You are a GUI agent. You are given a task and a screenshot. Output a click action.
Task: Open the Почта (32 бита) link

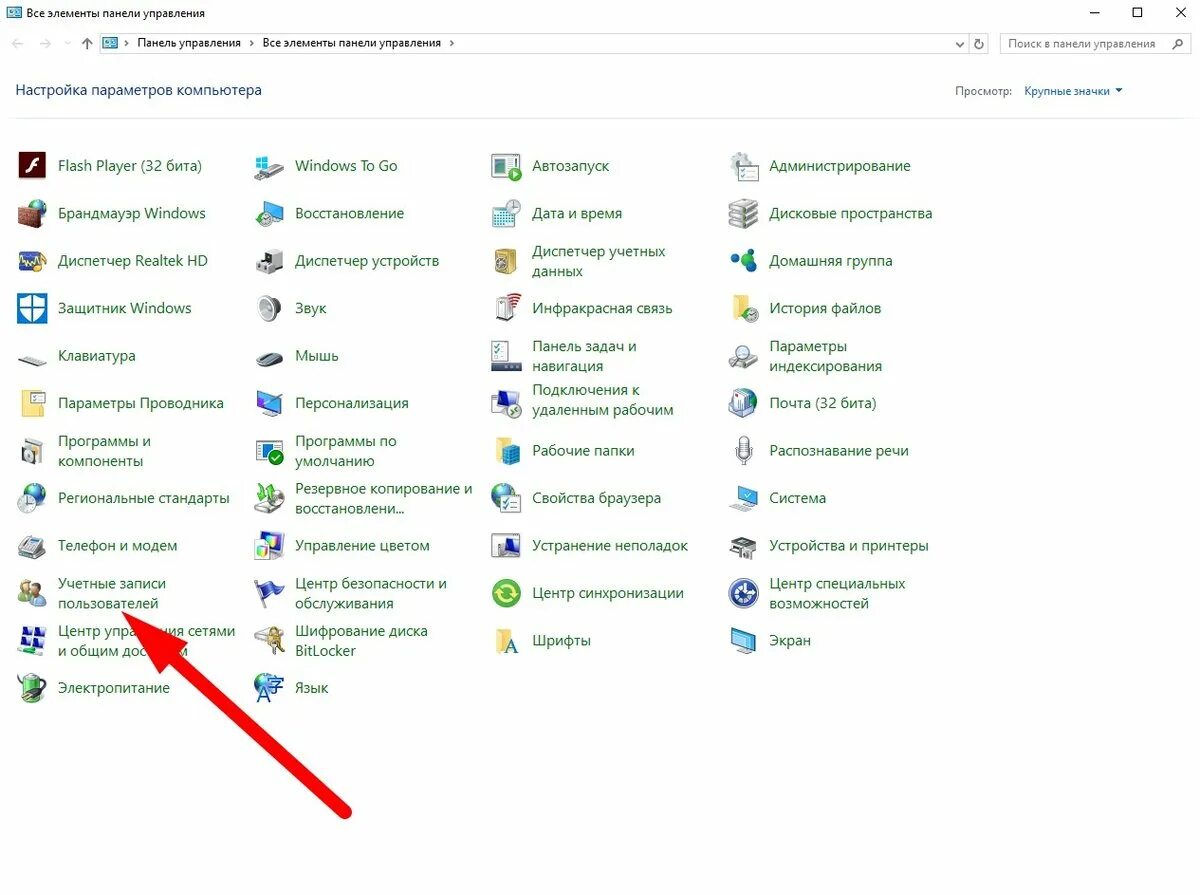point(822,403)
